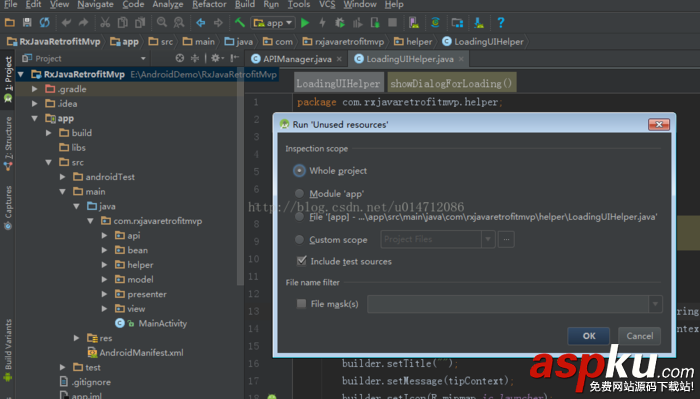Click the Forward navigation arrow
Image resolution: width=700 pixels, height=399 pixels.
[x=218, y=22]
